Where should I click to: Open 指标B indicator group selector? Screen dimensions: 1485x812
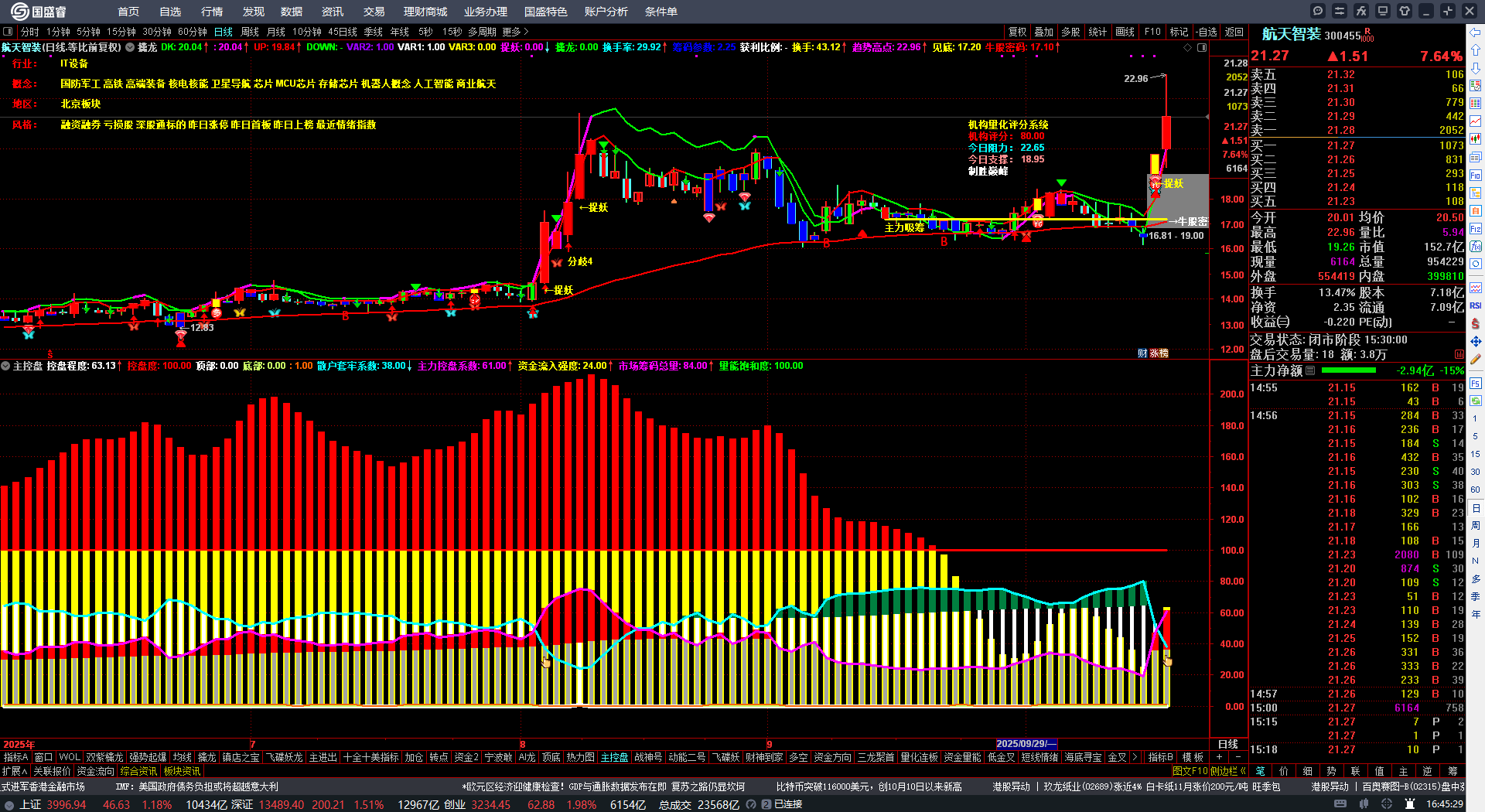point(1160,757)
